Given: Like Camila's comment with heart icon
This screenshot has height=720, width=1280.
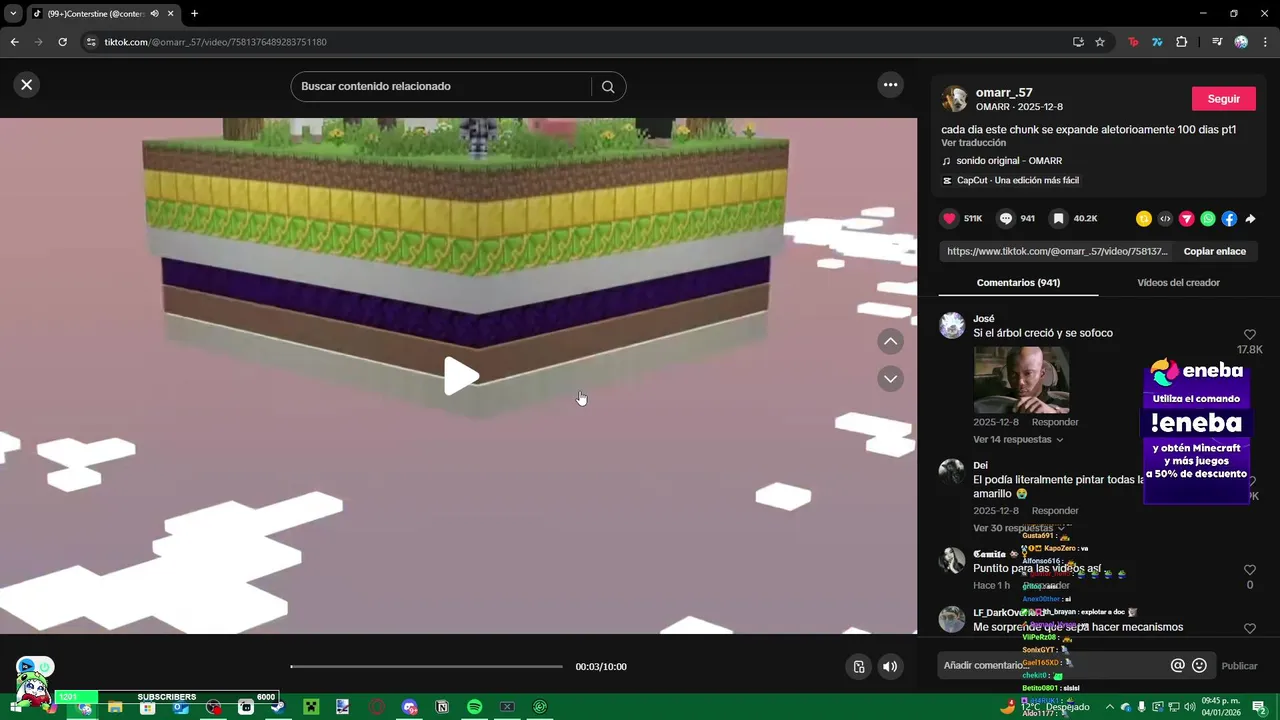Looking at the screenshot, I should click(1249, 570).
